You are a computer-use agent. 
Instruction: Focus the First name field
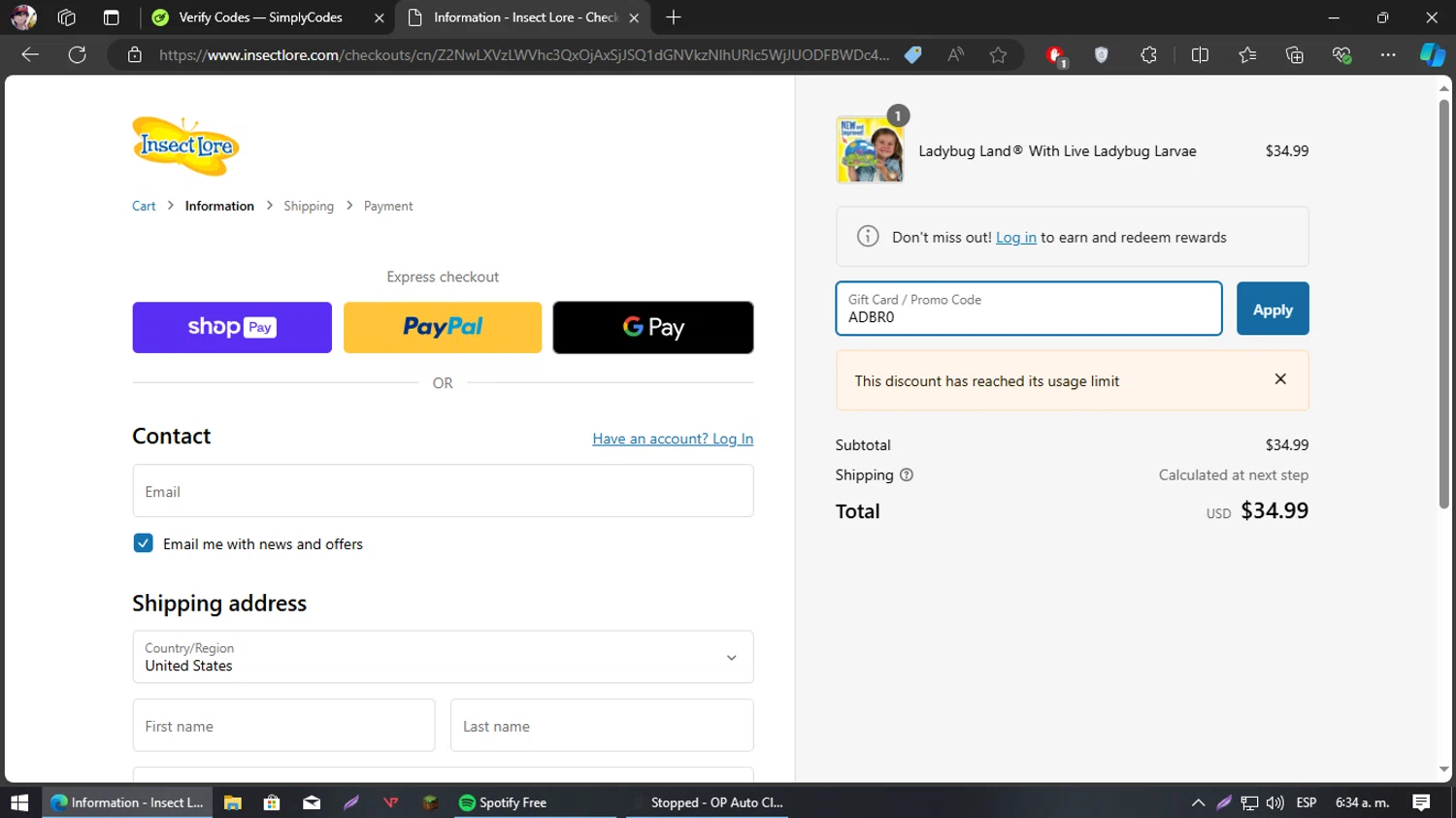point(283,726)
